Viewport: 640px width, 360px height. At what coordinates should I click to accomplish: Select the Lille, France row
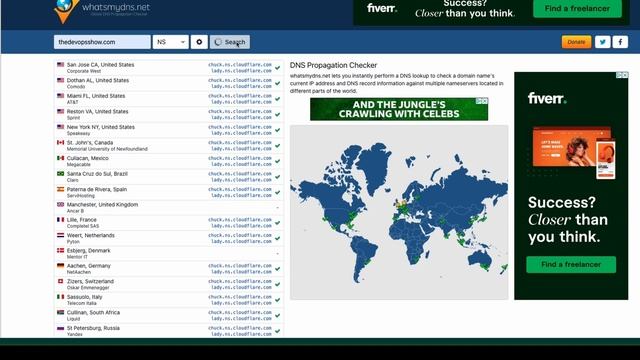[x=169, y=223]
